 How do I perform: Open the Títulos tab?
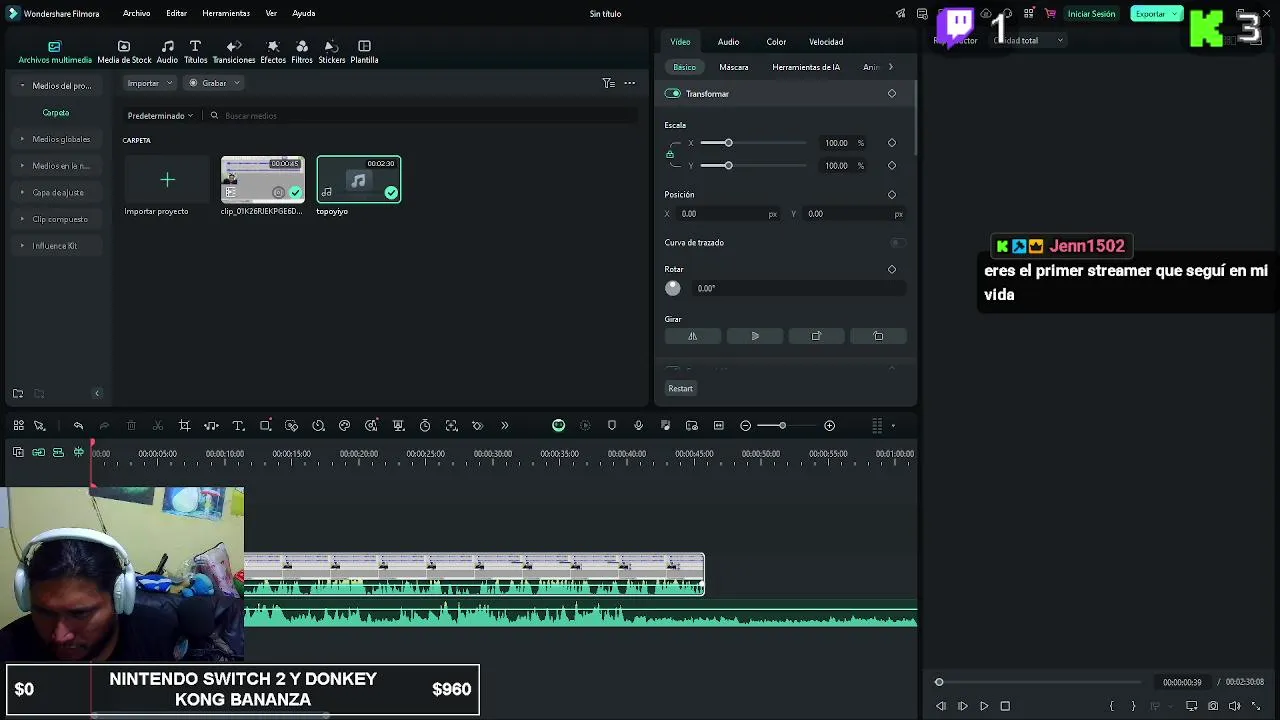(195, 52)
